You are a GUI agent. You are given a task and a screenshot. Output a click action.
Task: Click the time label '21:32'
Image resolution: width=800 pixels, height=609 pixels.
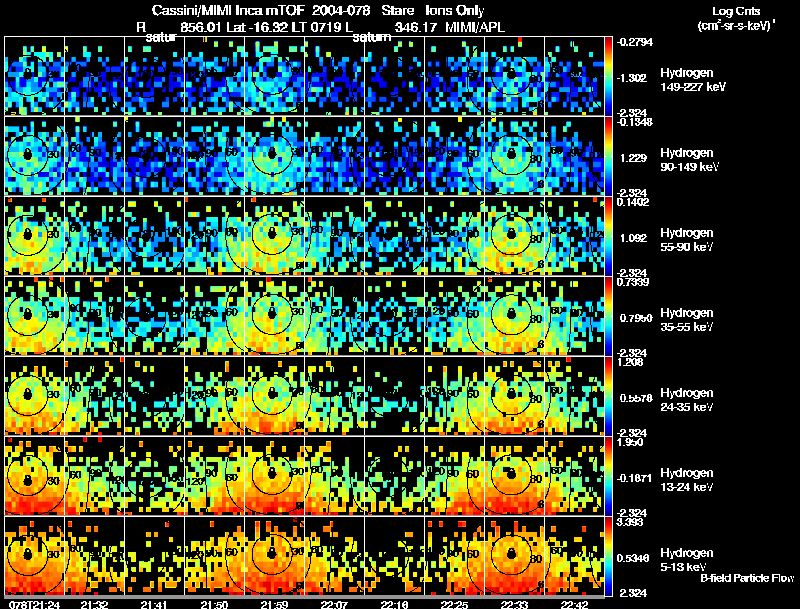point(94,604)
